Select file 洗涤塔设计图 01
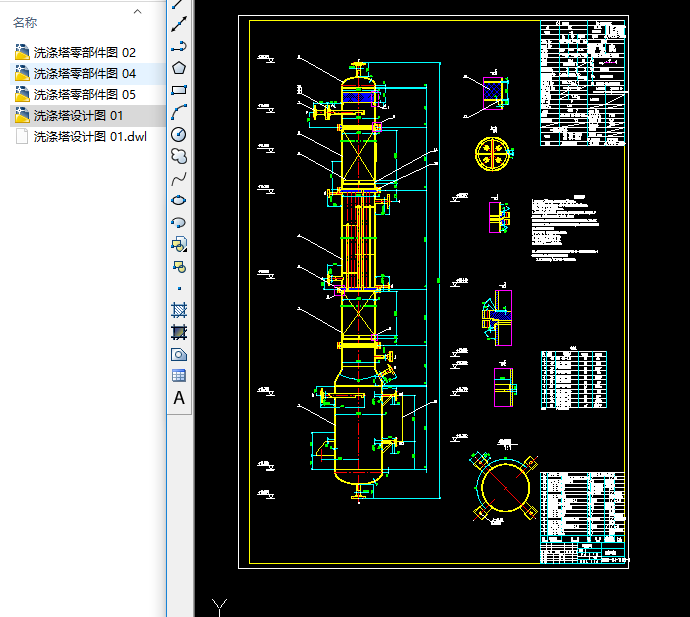This screenshot has height=617, width=690. pyautogui.click(x=88, y=116)
